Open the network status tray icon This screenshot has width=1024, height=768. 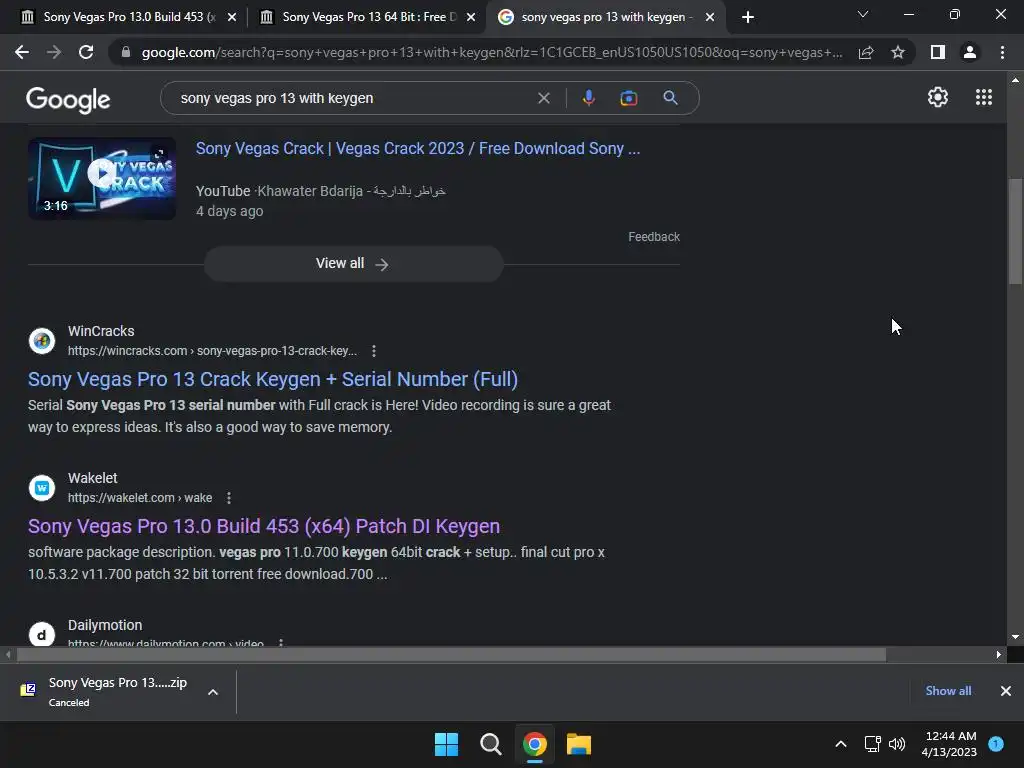[872, 744]
